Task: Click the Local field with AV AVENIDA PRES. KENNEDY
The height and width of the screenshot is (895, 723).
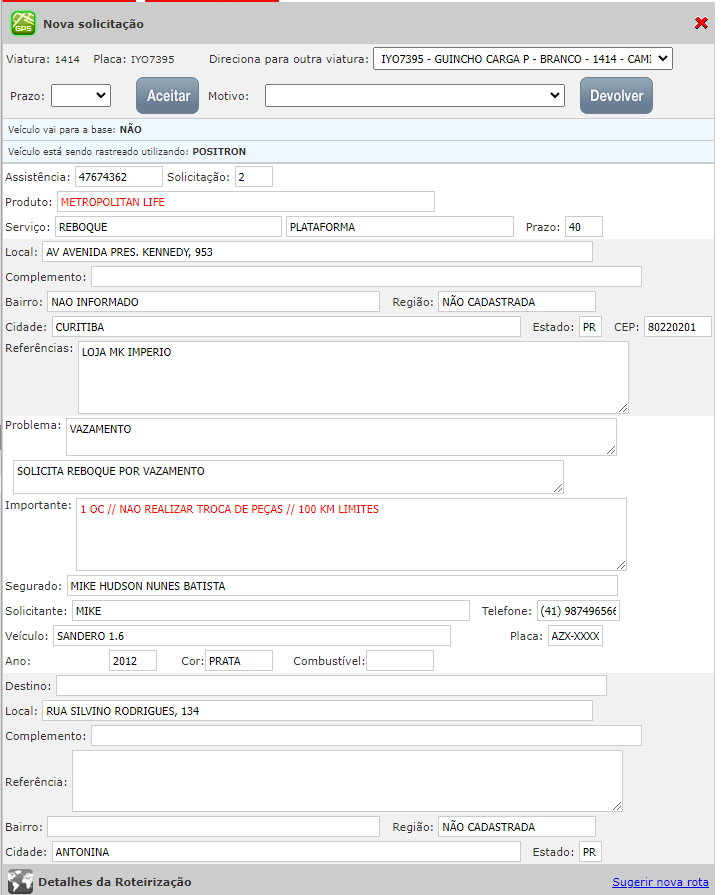Action: coord(317,252)
